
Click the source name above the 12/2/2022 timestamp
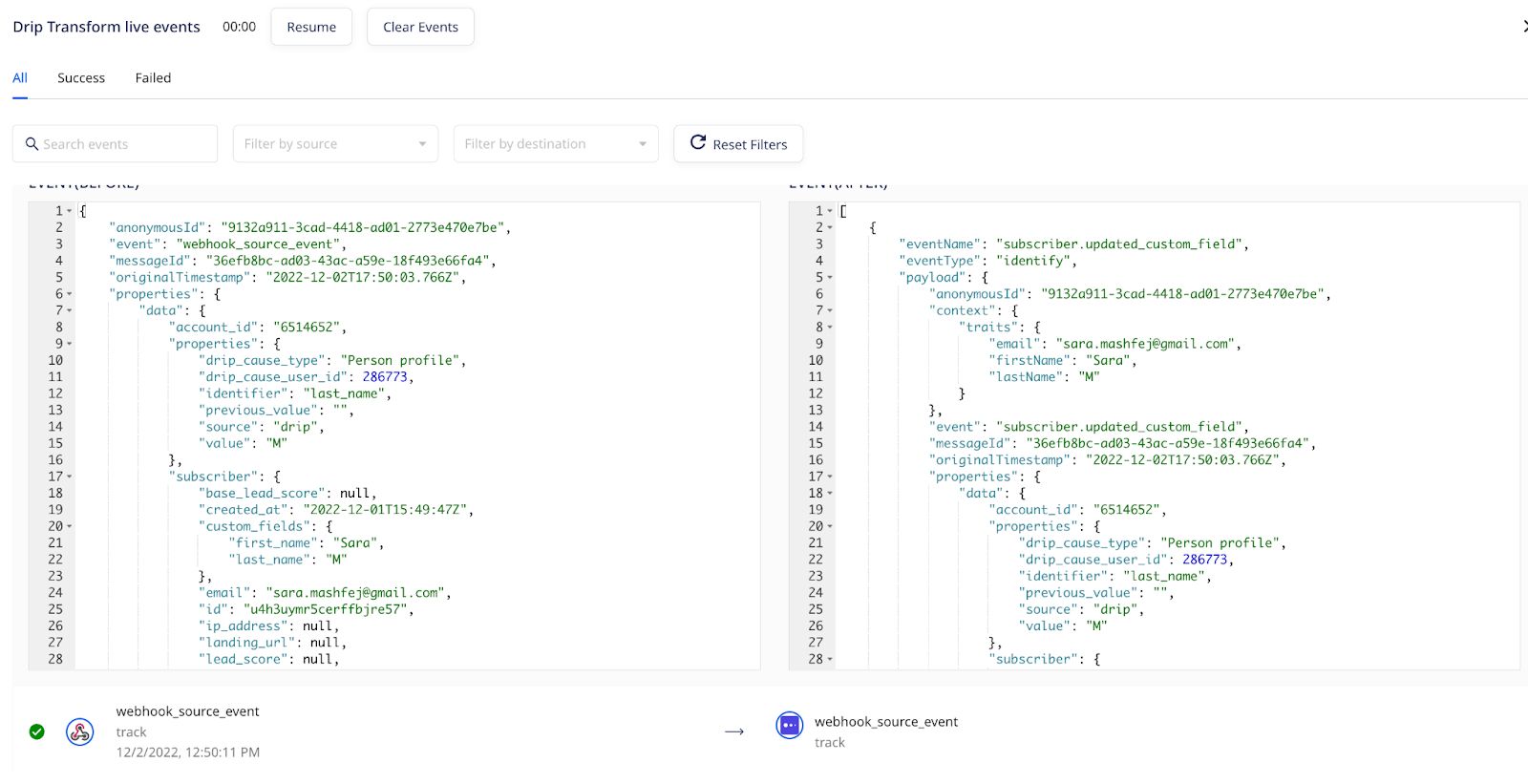188,711
